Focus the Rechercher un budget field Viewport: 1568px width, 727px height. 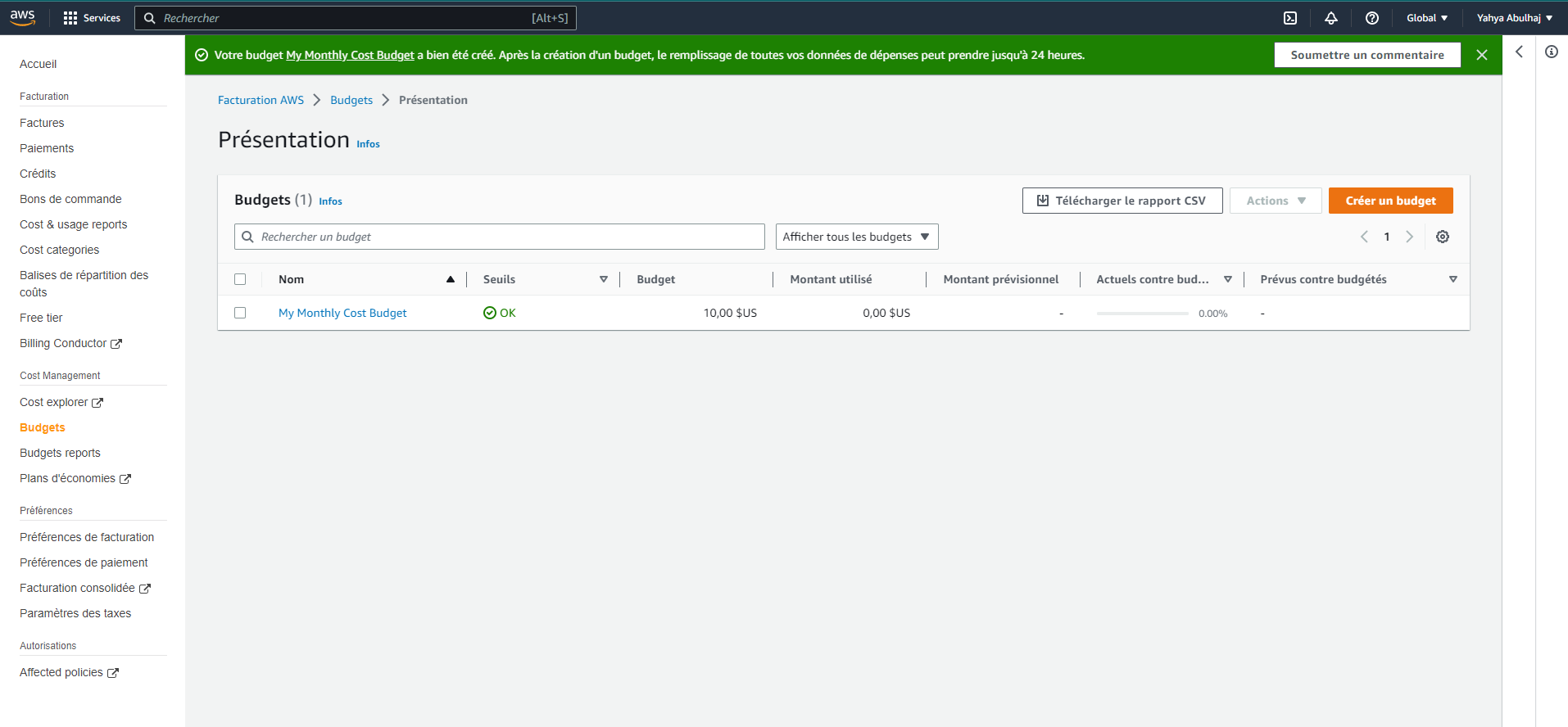pyautogui.click(x=500, y=237)
